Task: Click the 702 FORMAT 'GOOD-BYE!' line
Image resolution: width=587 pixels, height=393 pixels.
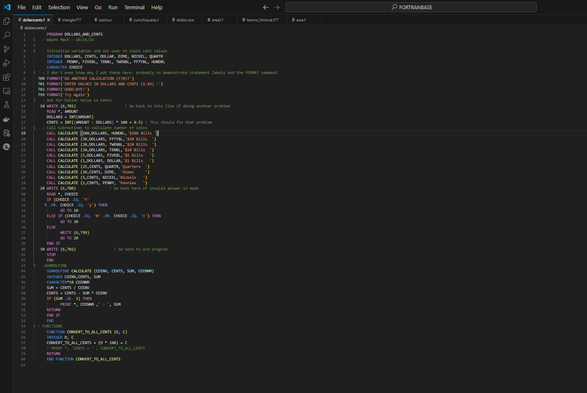Action: click(64, 89)
